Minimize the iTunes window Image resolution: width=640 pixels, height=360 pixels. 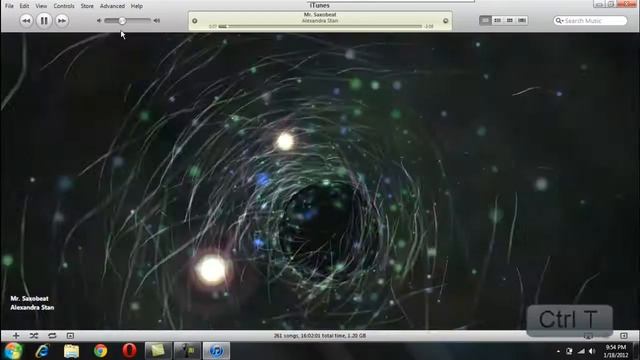click(599, 4)
